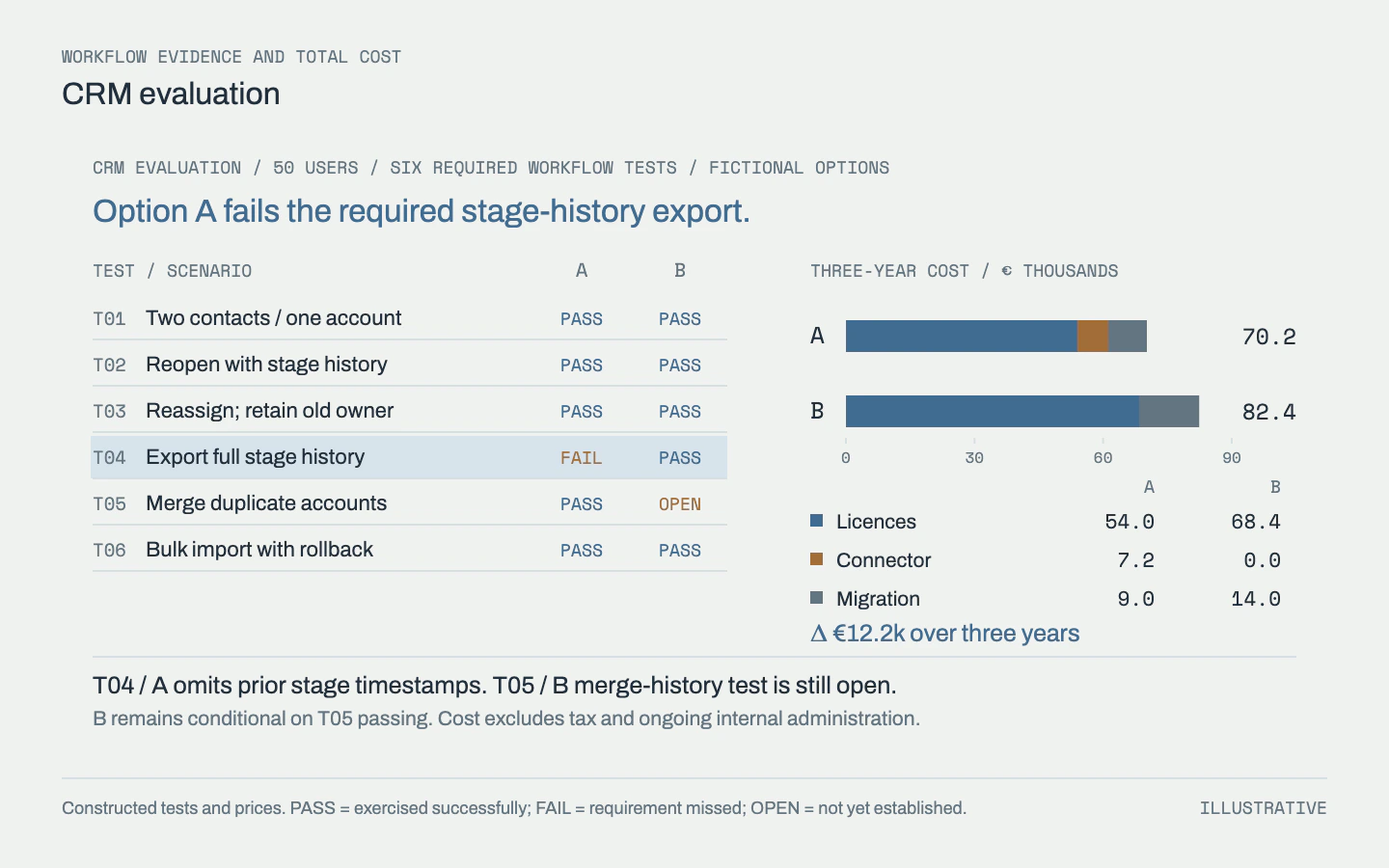Screen dimensions: 1389x868
Task: Click the T03 test ID
Action: 109,412
